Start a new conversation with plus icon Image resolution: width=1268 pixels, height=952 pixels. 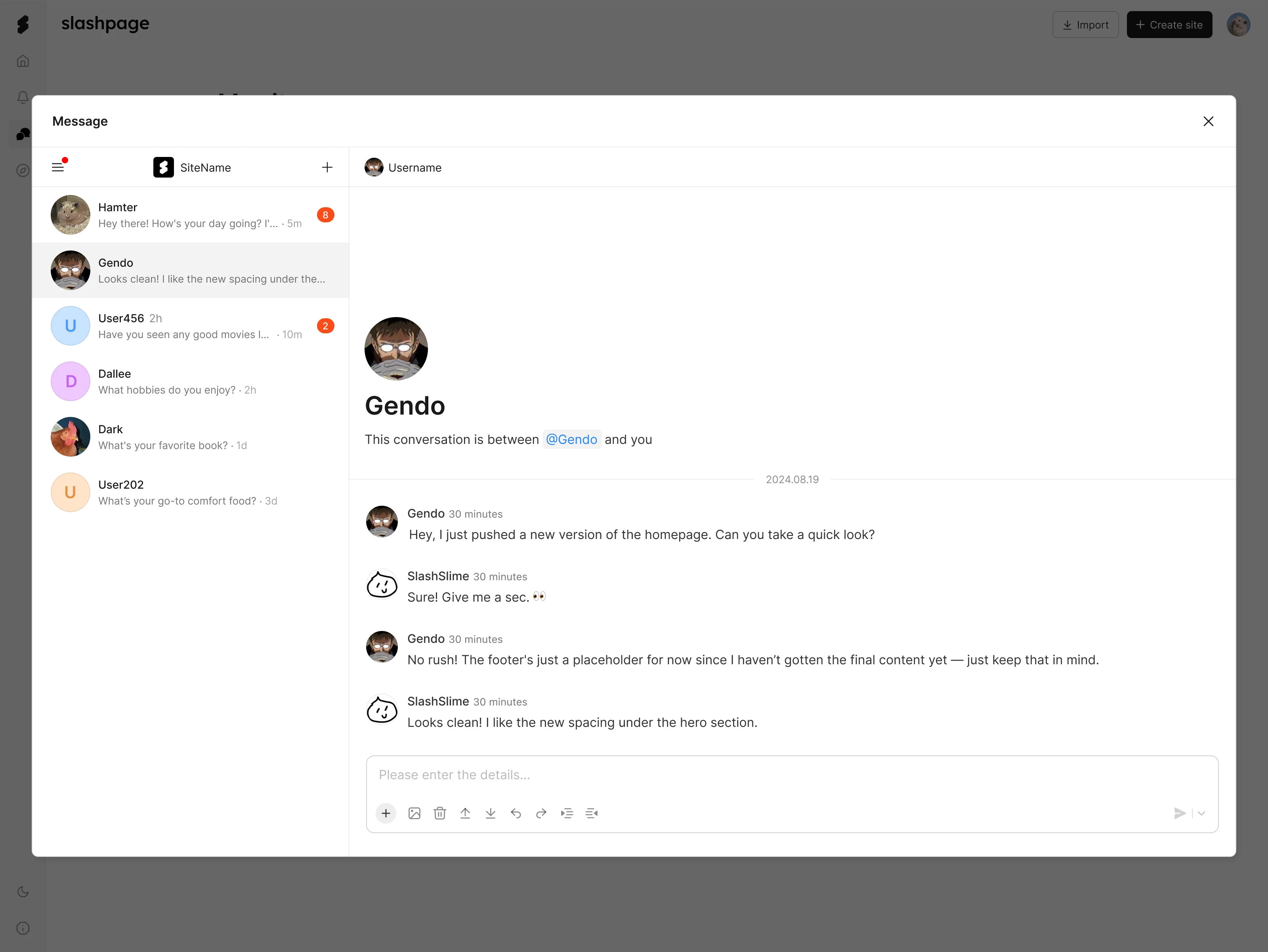click(x=327, y=168)
